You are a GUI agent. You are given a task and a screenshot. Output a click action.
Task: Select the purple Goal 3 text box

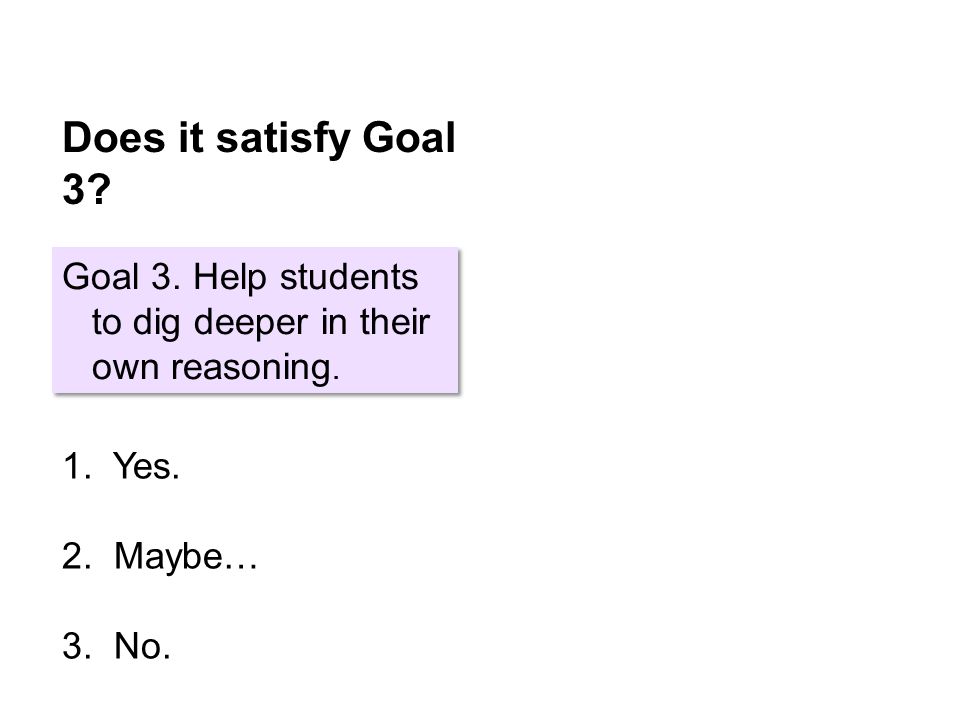[255, 320]
